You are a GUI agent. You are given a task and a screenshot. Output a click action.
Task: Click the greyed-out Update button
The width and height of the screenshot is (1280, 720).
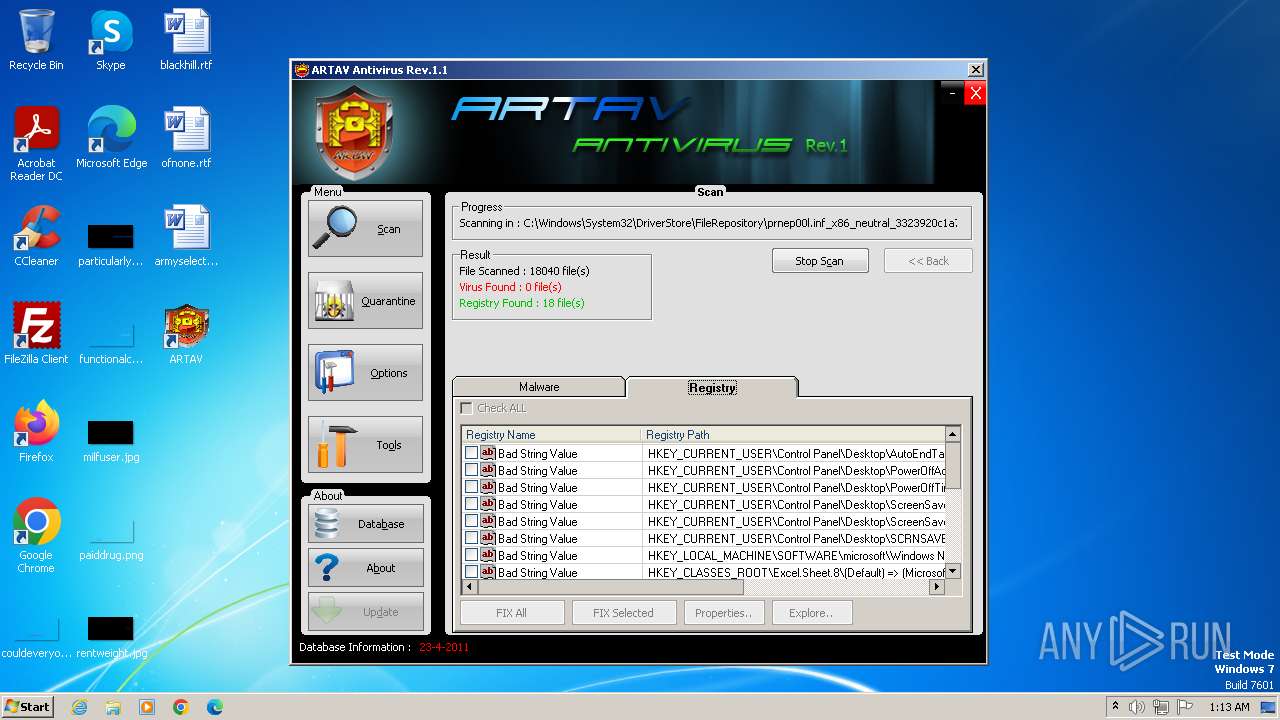(x=365, y=612)
